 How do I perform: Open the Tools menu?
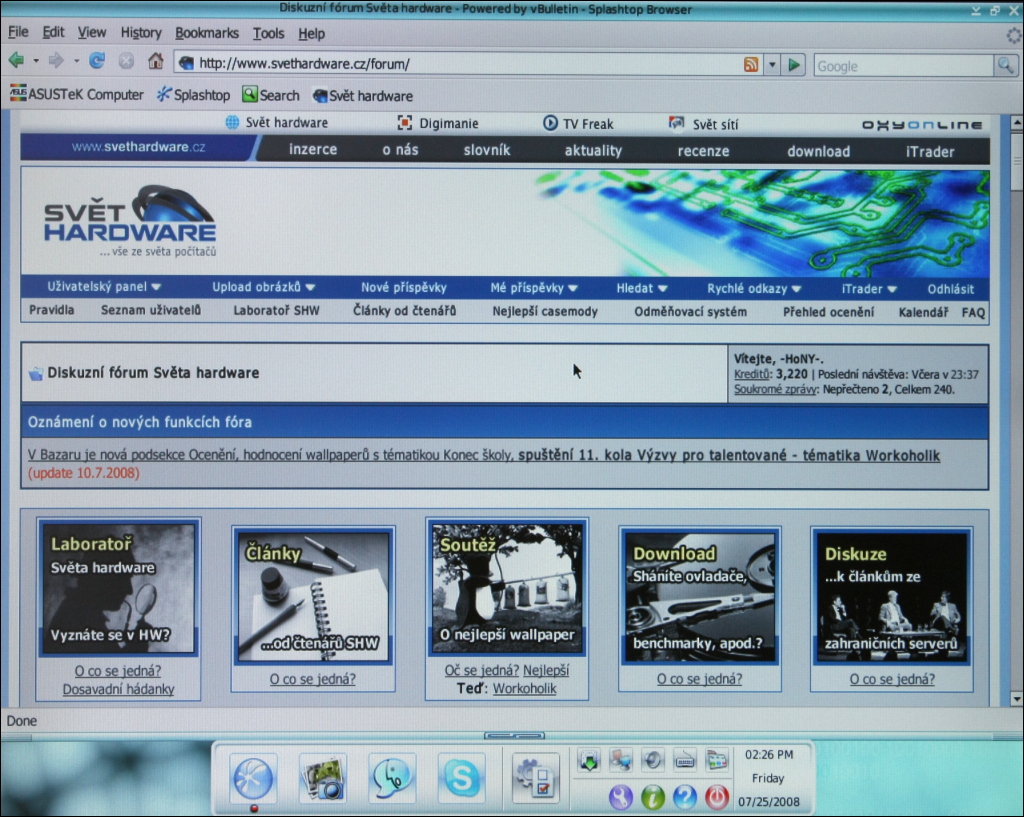[x=268, y=33]
